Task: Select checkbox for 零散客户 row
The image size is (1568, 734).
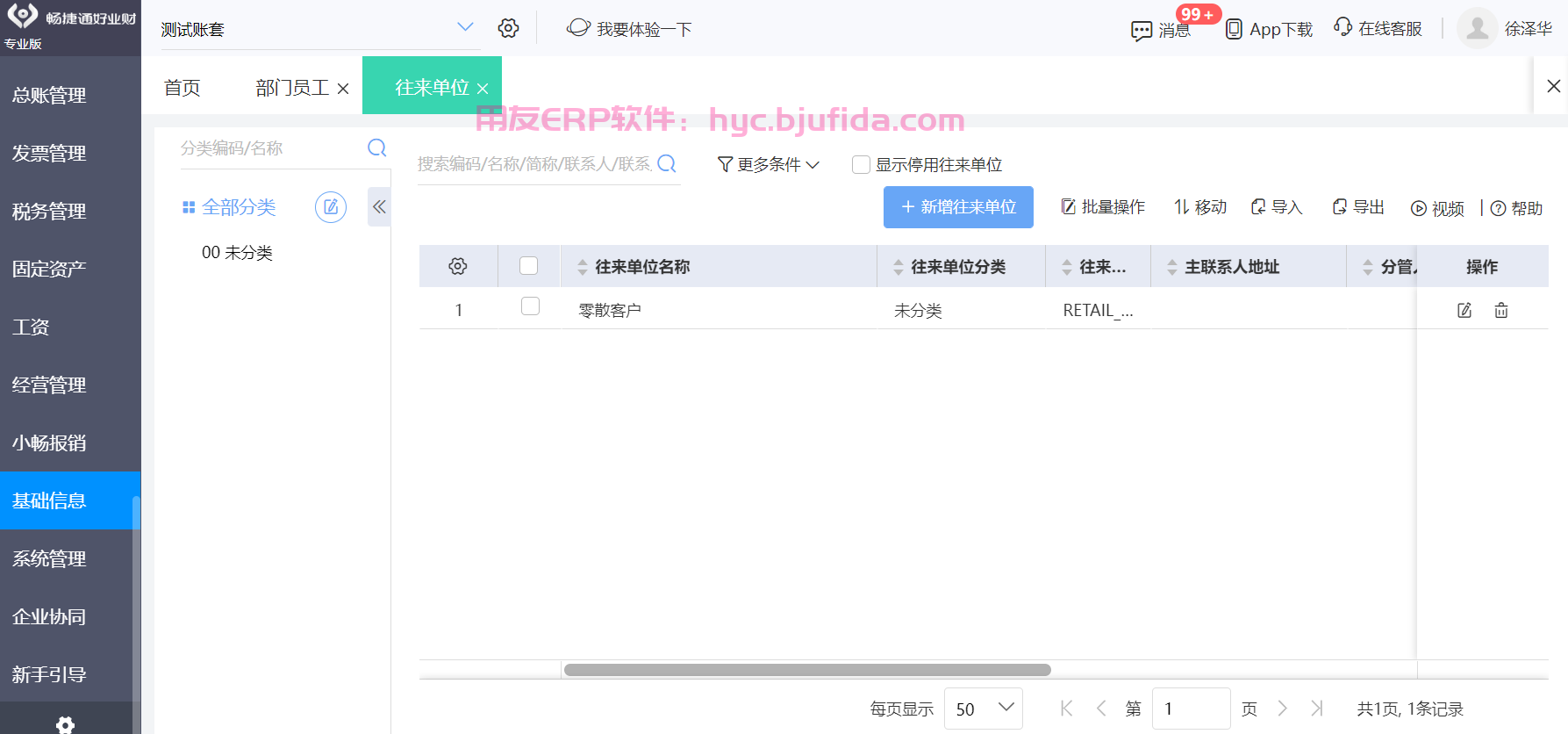Action: point(530,306)
